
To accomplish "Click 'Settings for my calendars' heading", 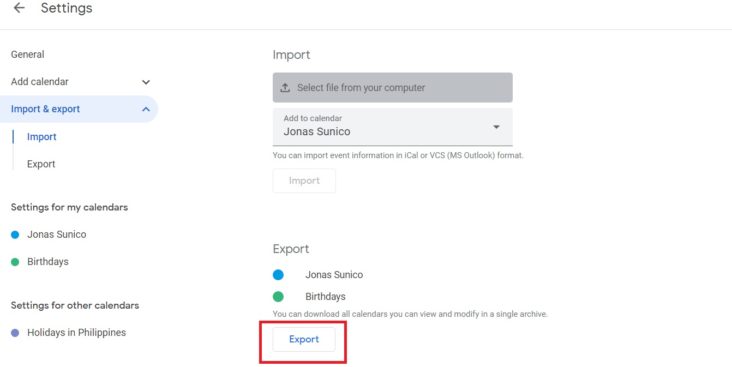I will (x=69, y=207).
